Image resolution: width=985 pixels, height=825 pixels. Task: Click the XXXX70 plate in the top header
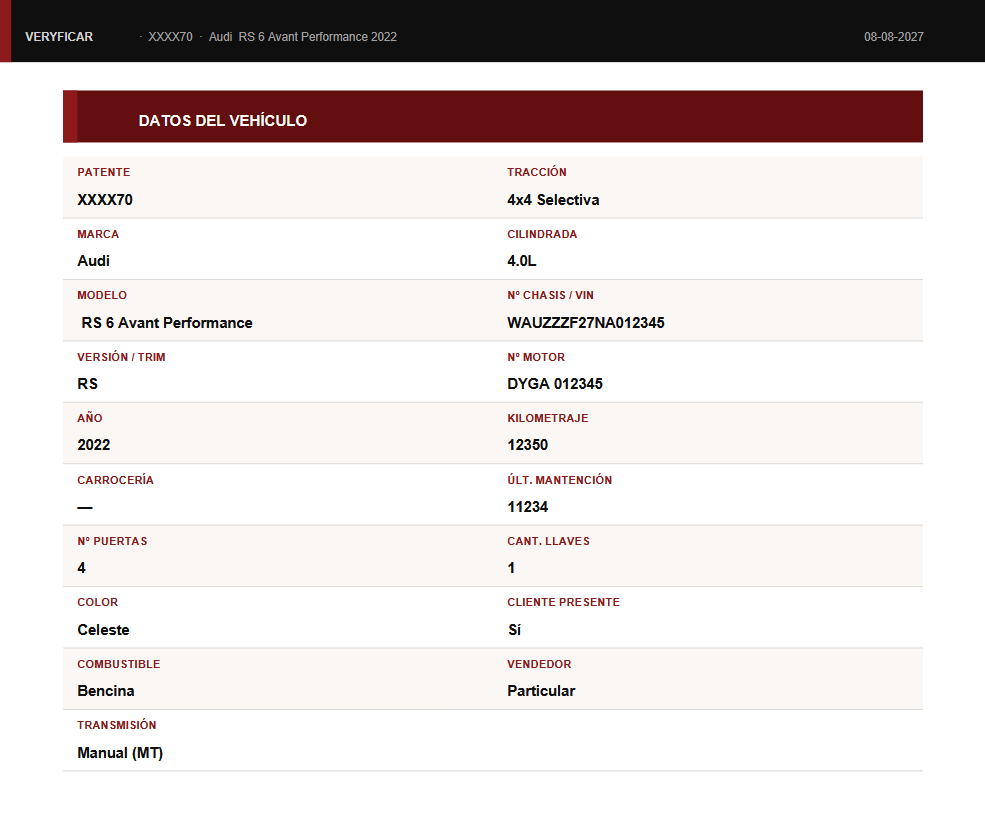click(x=170, y=37)
